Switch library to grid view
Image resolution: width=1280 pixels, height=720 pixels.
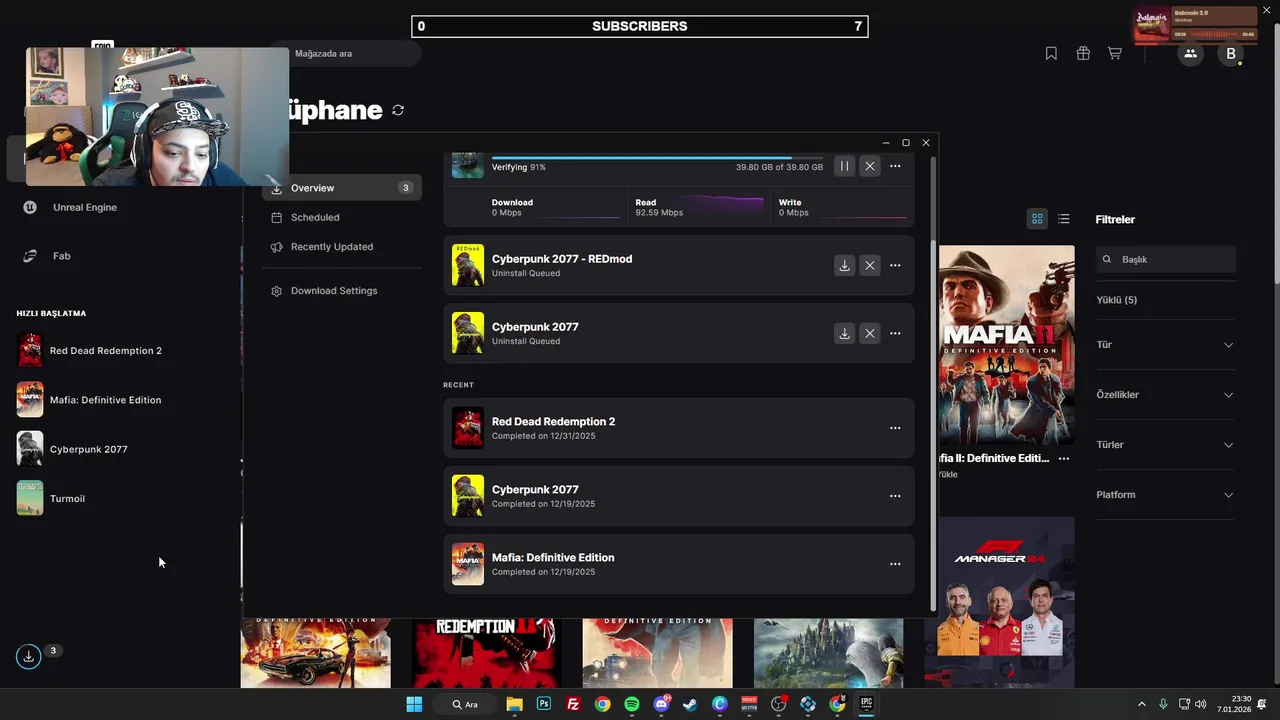[x=1037, y=219]
